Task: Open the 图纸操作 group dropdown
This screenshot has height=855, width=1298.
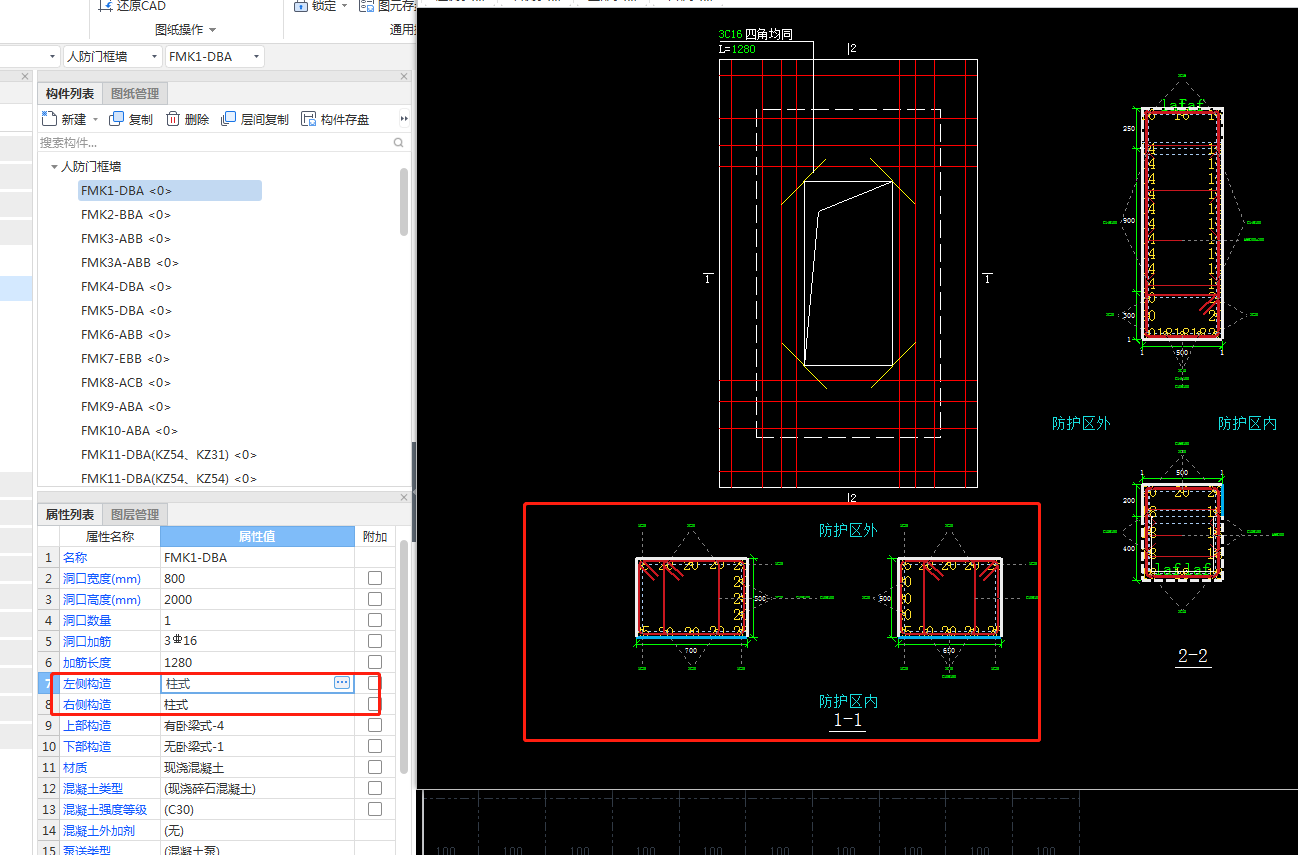Action: pos(185,30)
